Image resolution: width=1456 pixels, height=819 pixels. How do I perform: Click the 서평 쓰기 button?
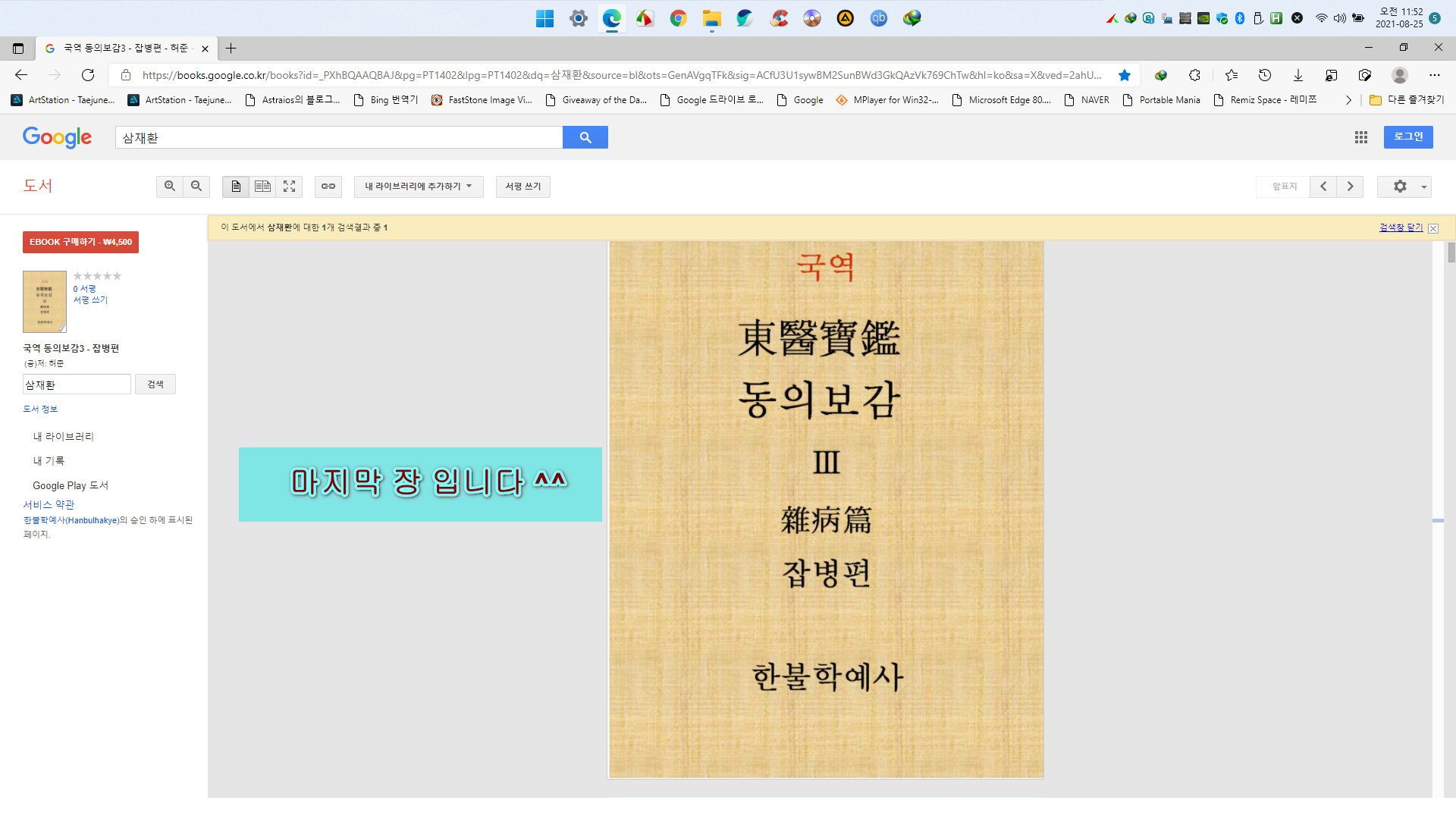[523, 187]
